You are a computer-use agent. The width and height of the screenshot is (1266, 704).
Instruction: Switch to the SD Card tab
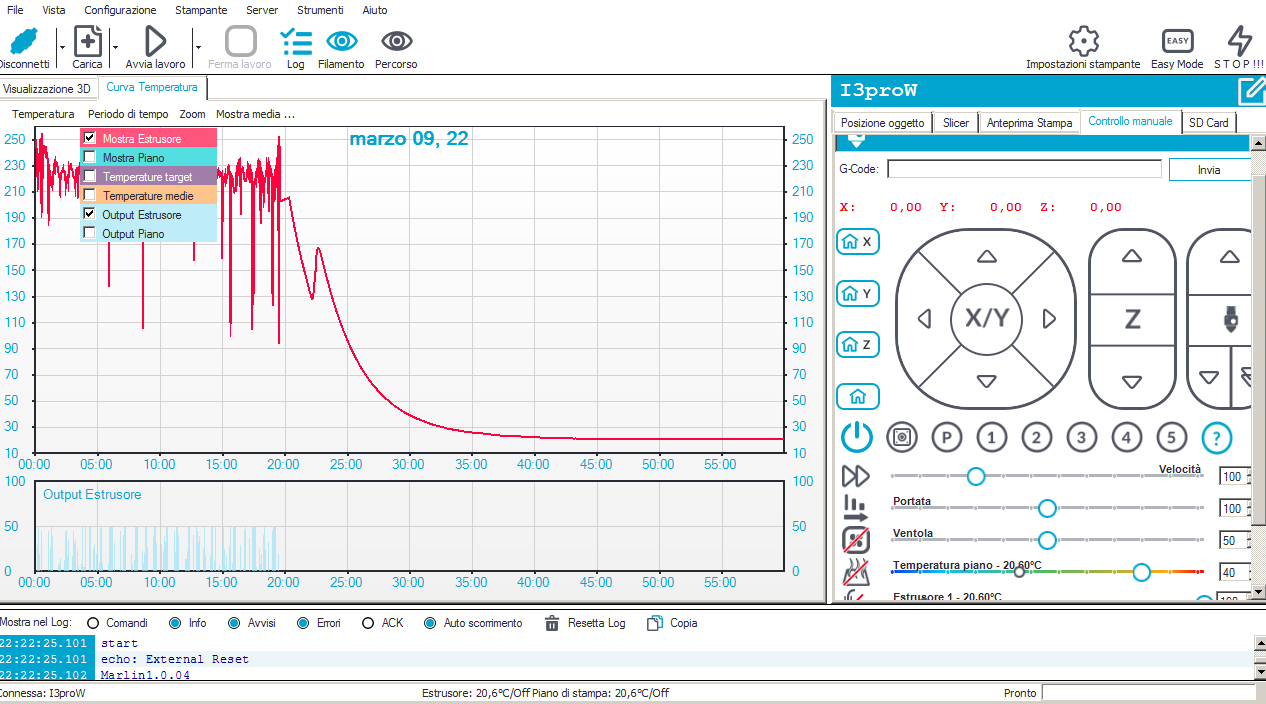coord(1208,122)
